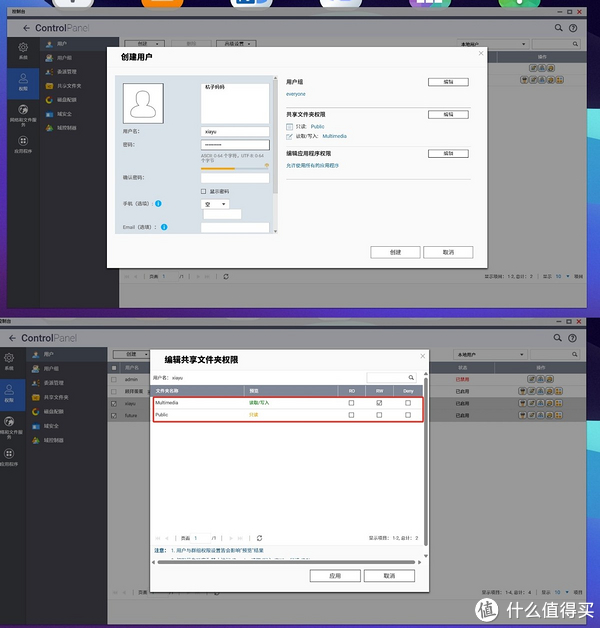Click the info icon next to 手机 (选填)
Image resolution: width=600 pixels, height=628 pixels.
coord(159,203)
